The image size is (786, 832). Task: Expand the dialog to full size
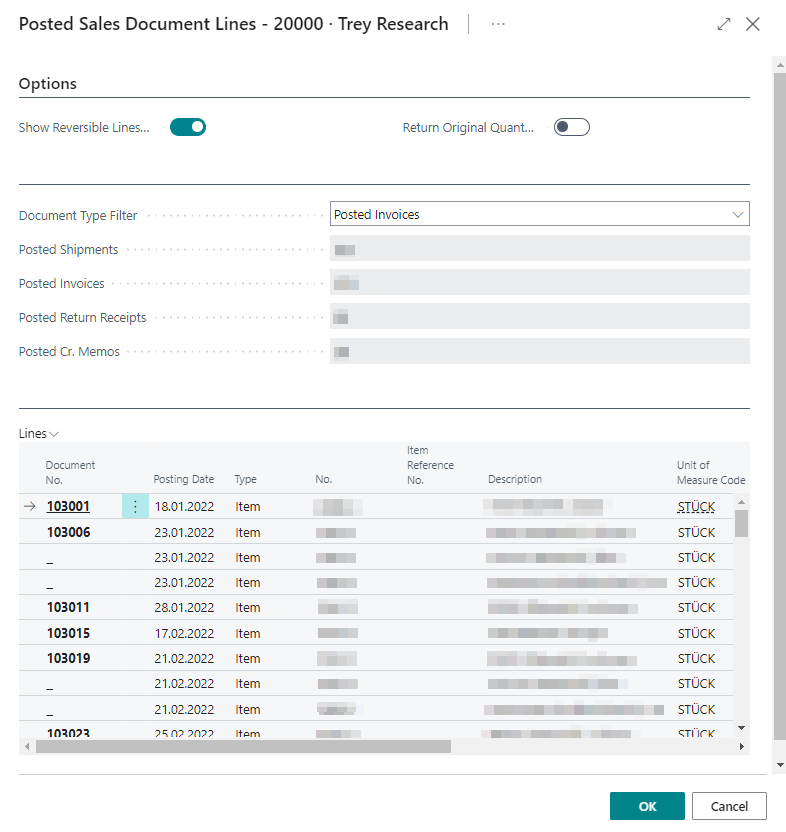723,24
